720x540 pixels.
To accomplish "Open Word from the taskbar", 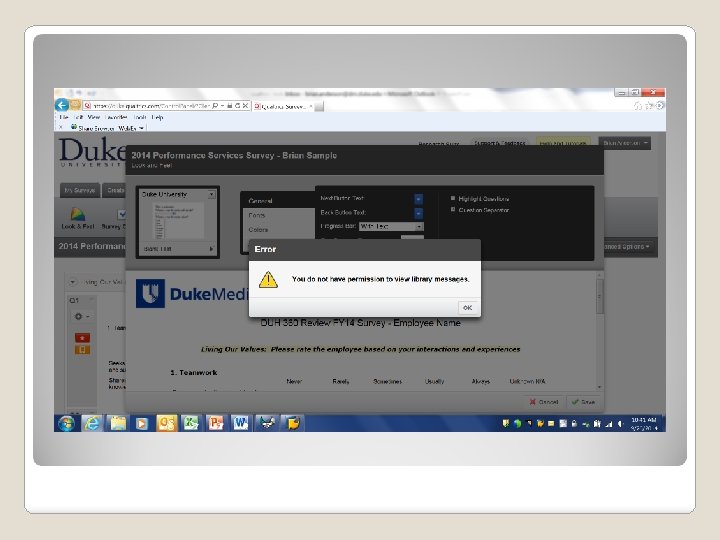I will [x=240, y=423].
